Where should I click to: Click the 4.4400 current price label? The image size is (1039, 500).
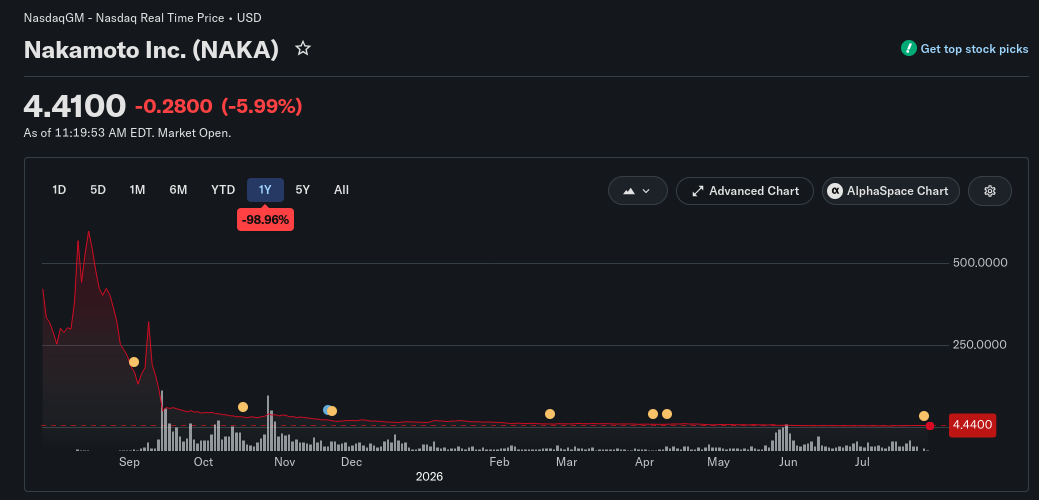pyautogui.click(x=972, y=425)
